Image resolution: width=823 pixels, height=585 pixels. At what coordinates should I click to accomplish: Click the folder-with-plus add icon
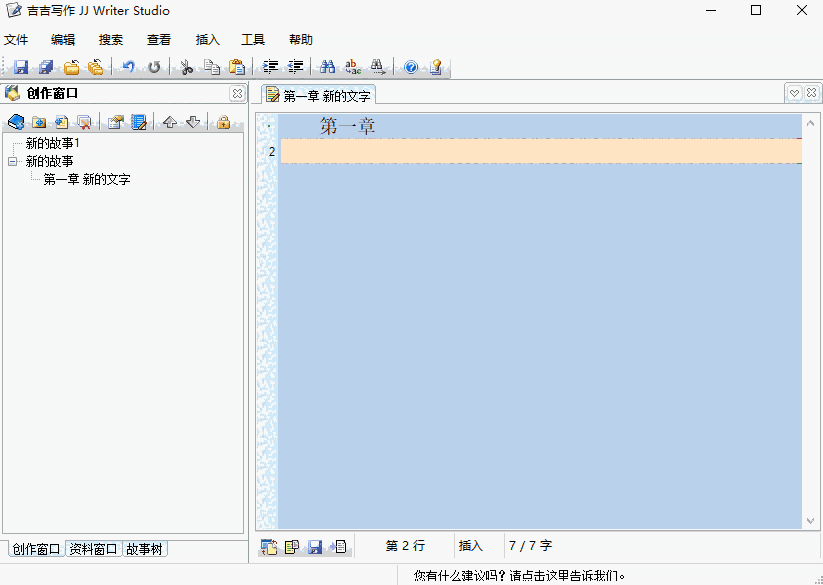pos(39,122)
